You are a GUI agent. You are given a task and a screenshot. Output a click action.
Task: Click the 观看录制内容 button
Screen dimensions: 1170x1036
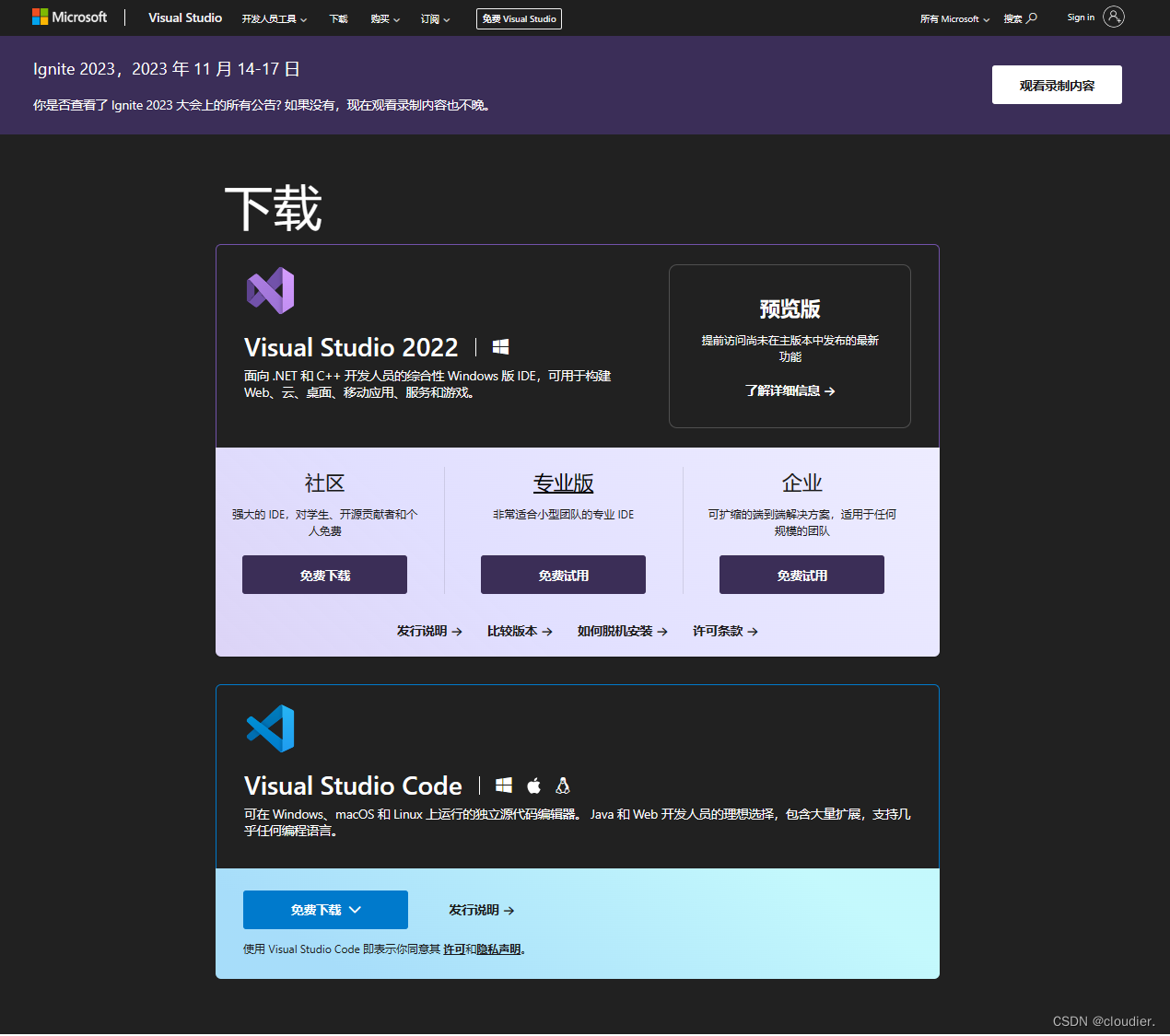pyautogui.click(x=1057, y=85)
